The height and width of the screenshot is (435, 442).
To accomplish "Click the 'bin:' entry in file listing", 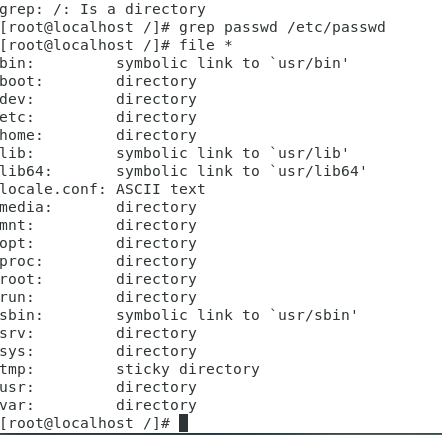I will [x=17, y=63].
